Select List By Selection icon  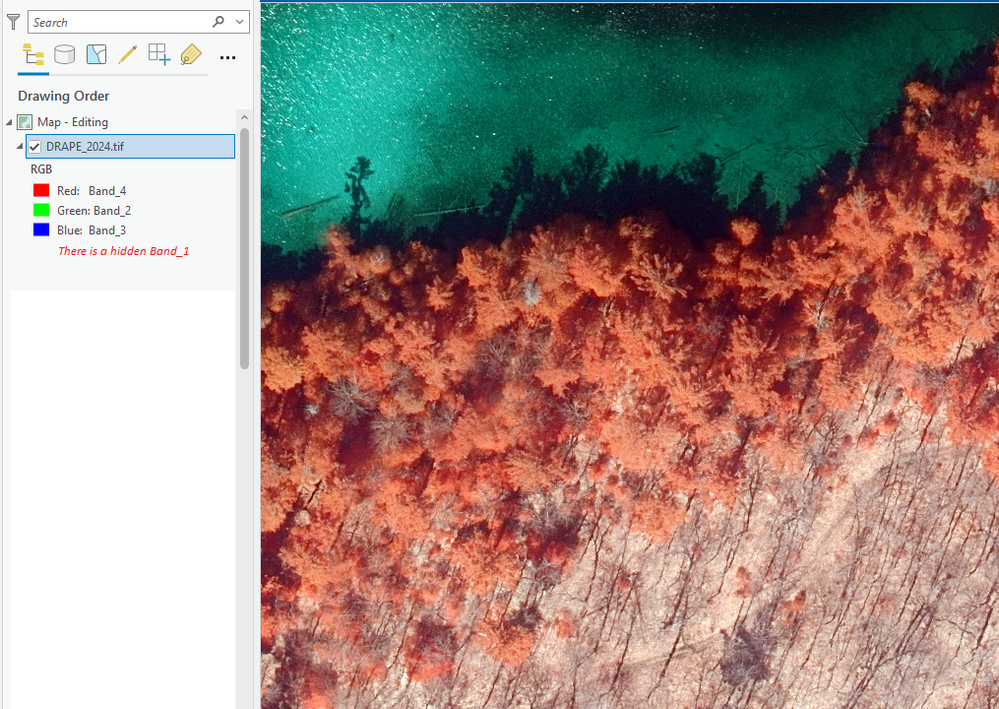[96, 55]
